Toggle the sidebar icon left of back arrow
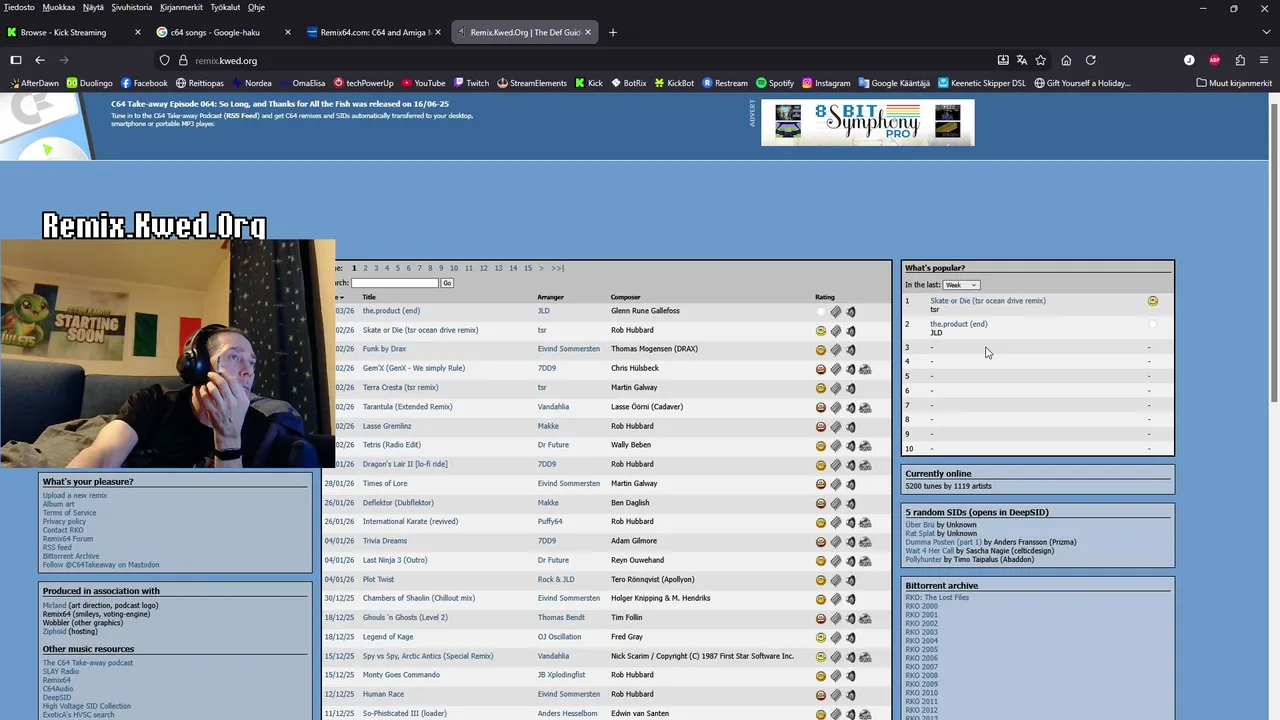 pos(16,60)
